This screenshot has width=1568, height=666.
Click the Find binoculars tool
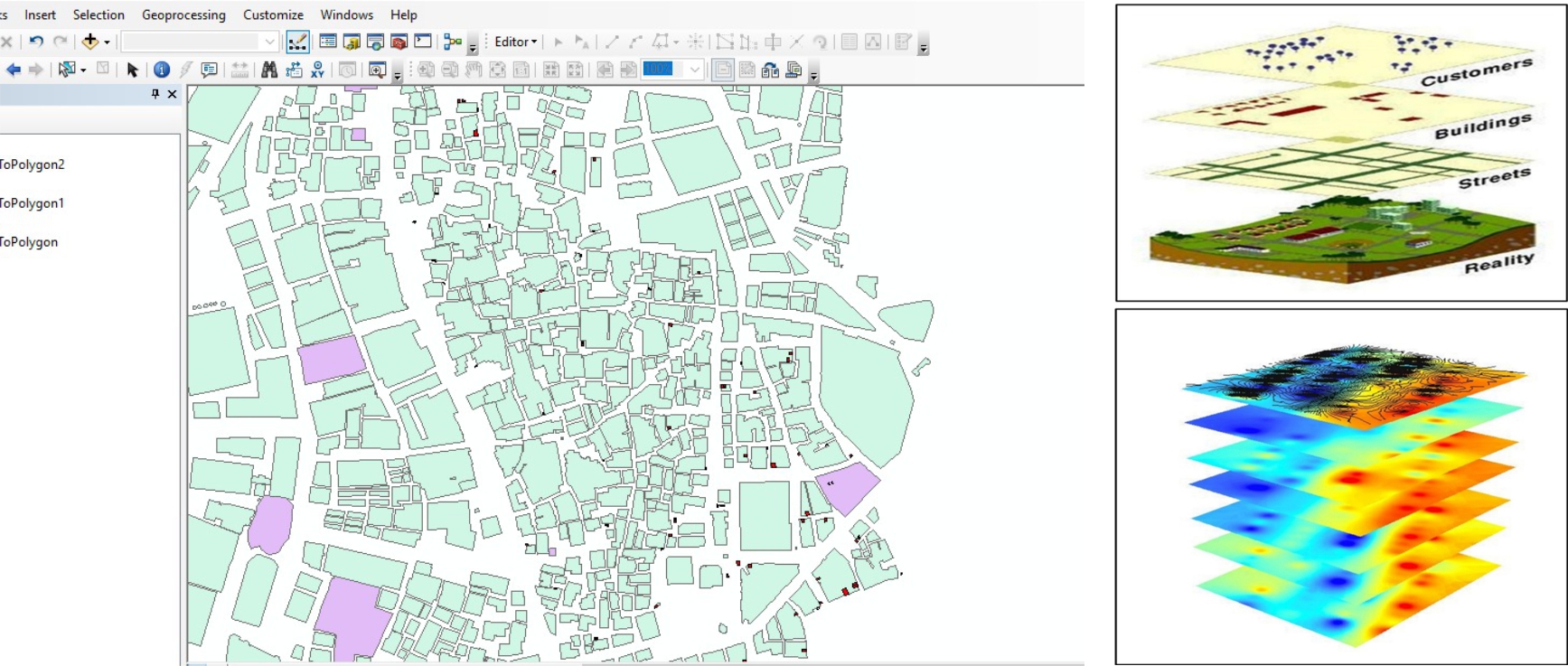tap(269, 70)
